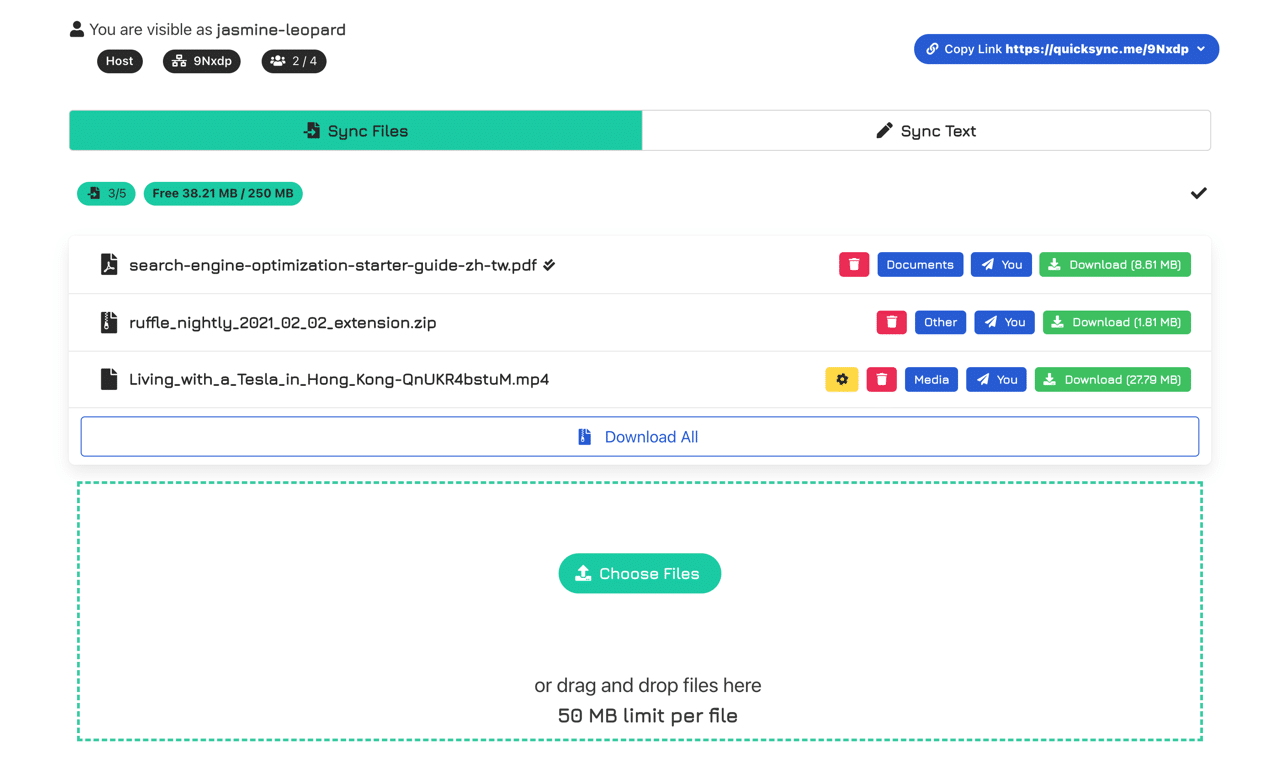Delete the Living_with_a_Tesla mp4 file

tap(881, 379)
